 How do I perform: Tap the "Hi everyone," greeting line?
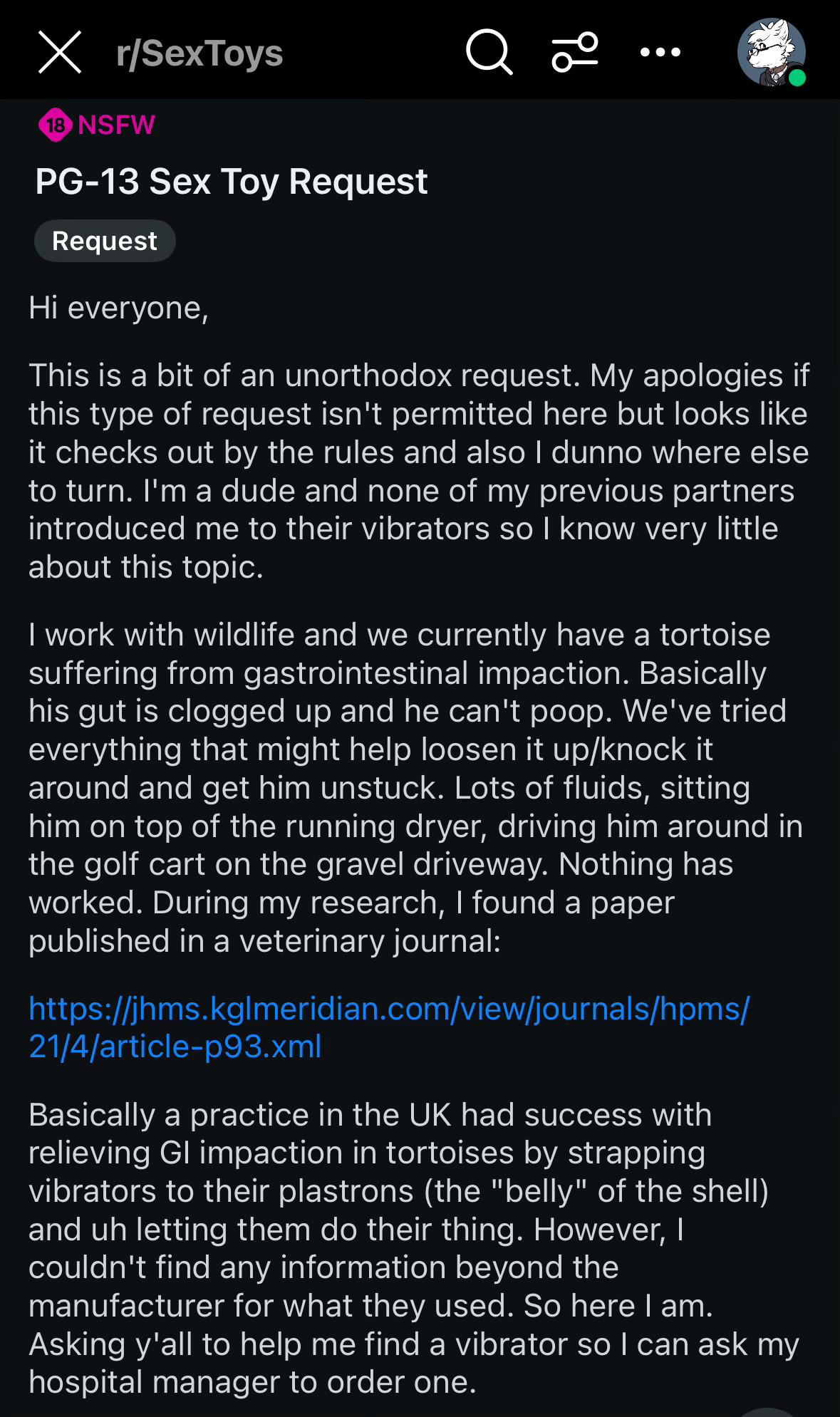click(118, 308)
